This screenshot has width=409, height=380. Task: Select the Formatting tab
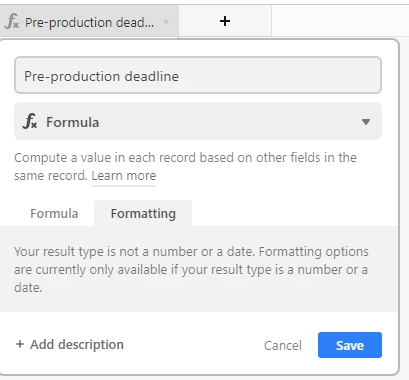click(143, 213)
